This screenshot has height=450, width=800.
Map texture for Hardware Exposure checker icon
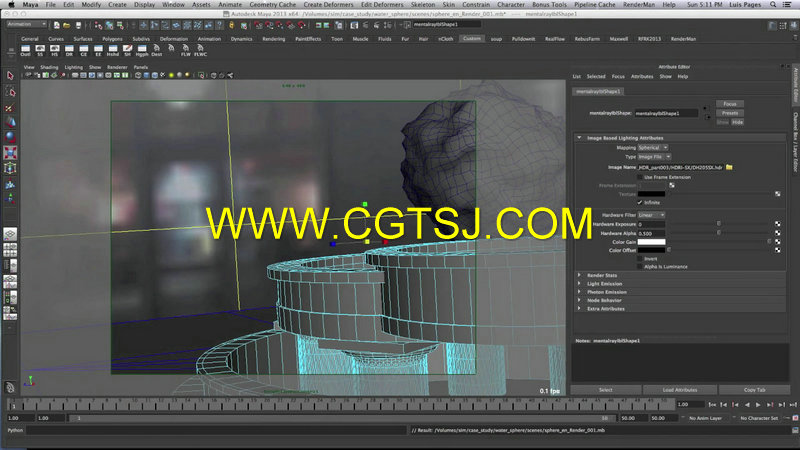click(778, 224)
